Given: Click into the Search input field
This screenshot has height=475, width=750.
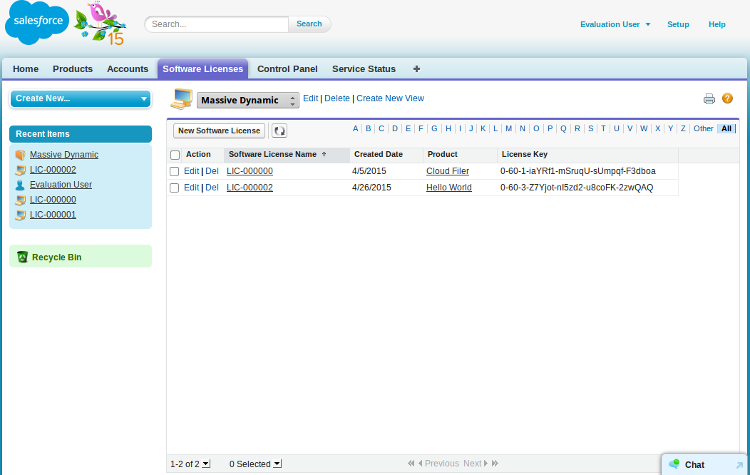Looking at the screenshot, I should [x=218, y=24].
